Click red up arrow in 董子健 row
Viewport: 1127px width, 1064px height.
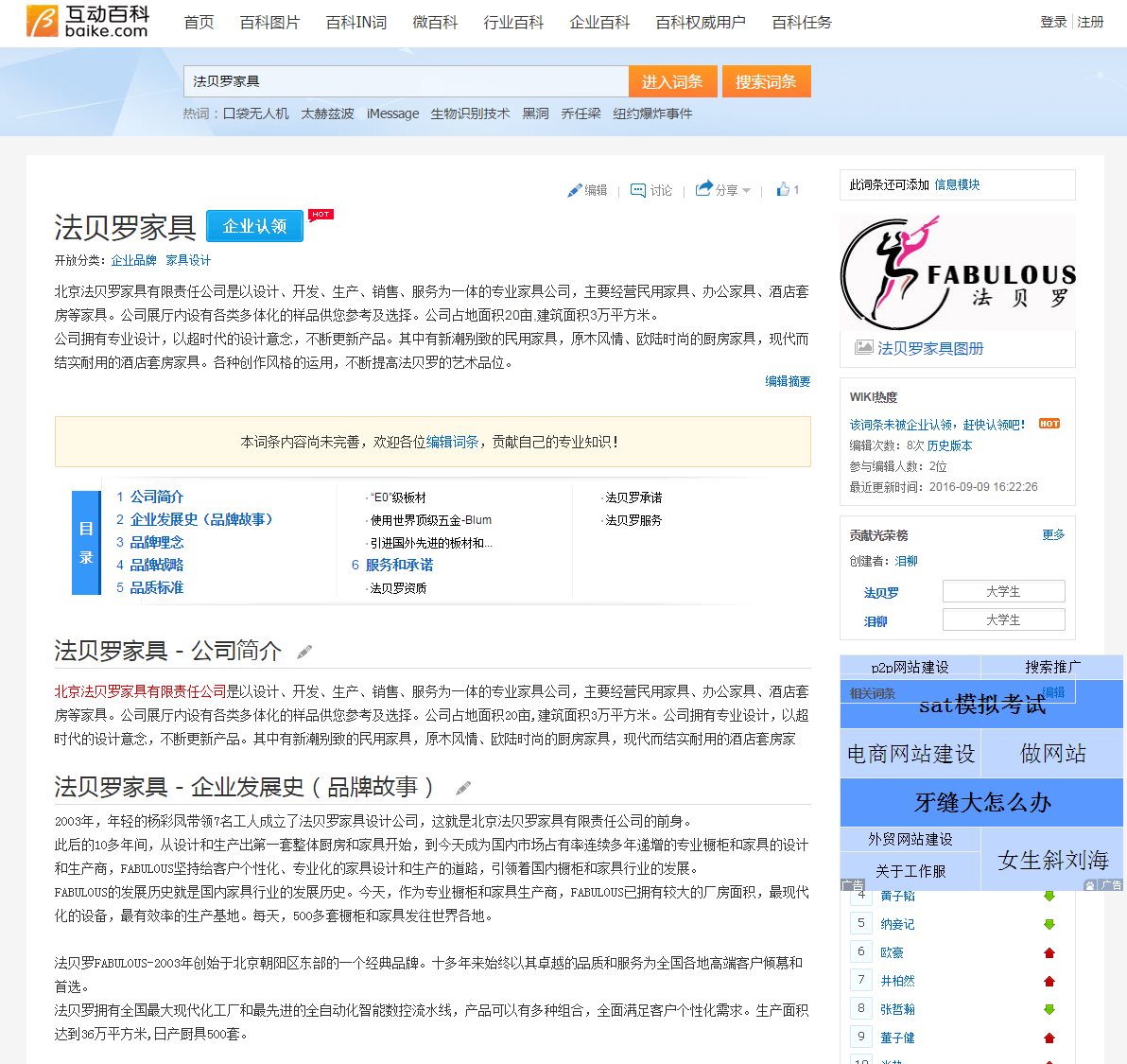(x=1049, y=1038)
